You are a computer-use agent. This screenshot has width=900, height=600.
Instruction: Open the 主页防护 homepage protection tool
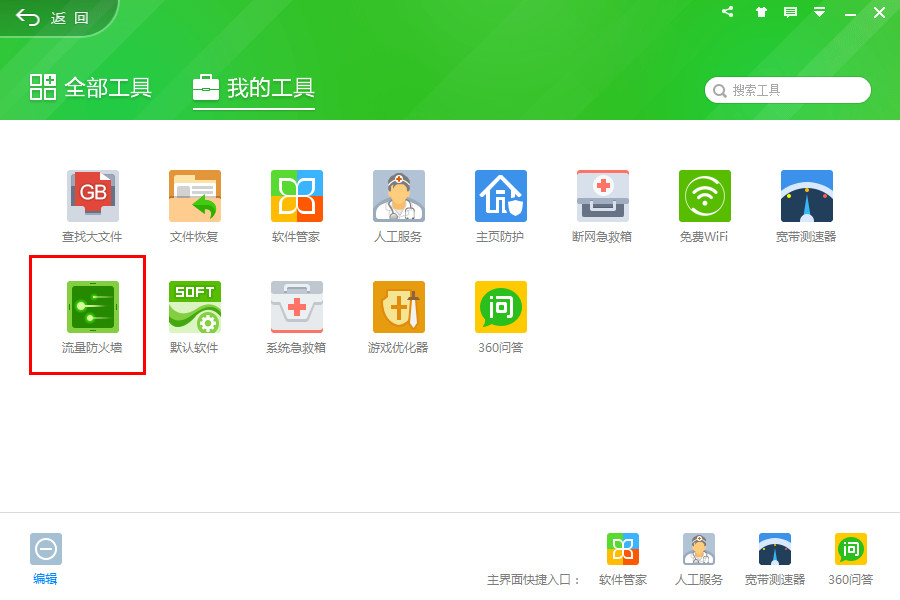pyautogui.click(x=500, y=196)
